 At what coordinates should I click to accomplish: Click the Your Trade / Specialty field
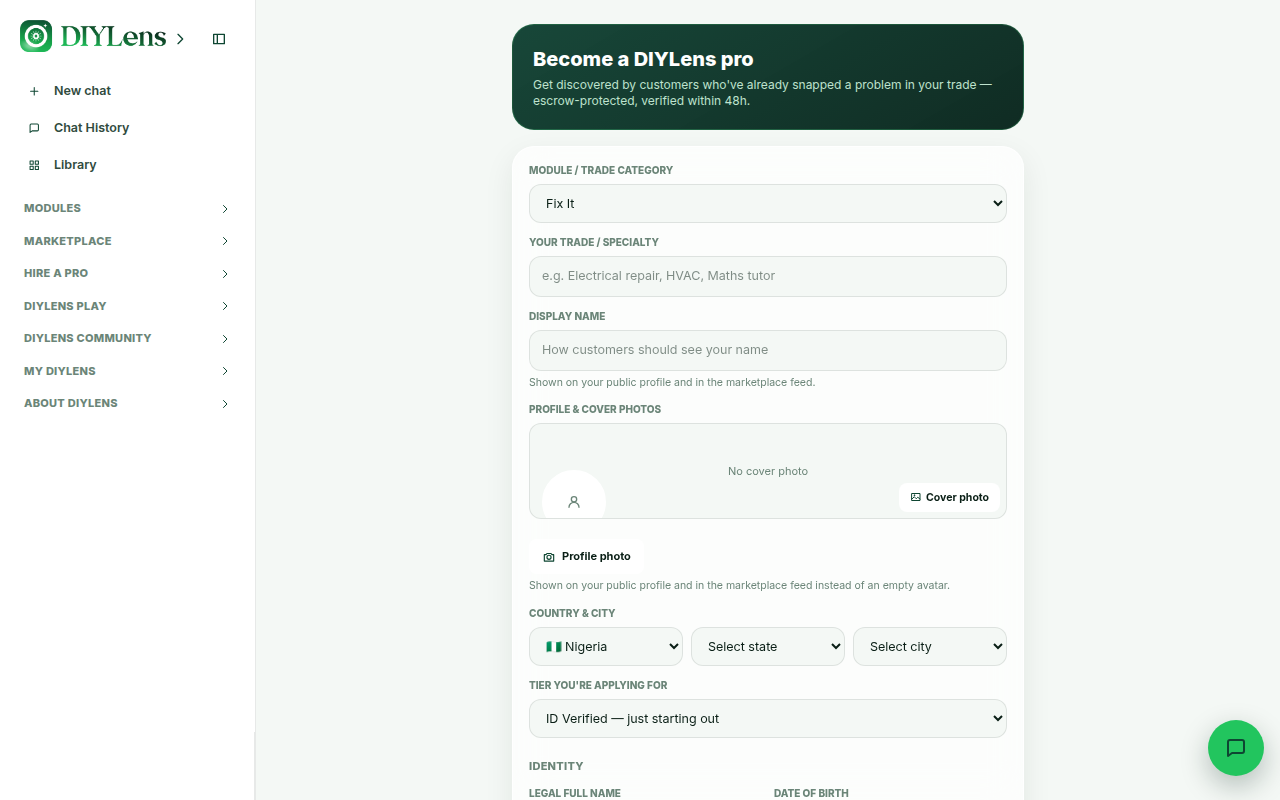point(768,276)
